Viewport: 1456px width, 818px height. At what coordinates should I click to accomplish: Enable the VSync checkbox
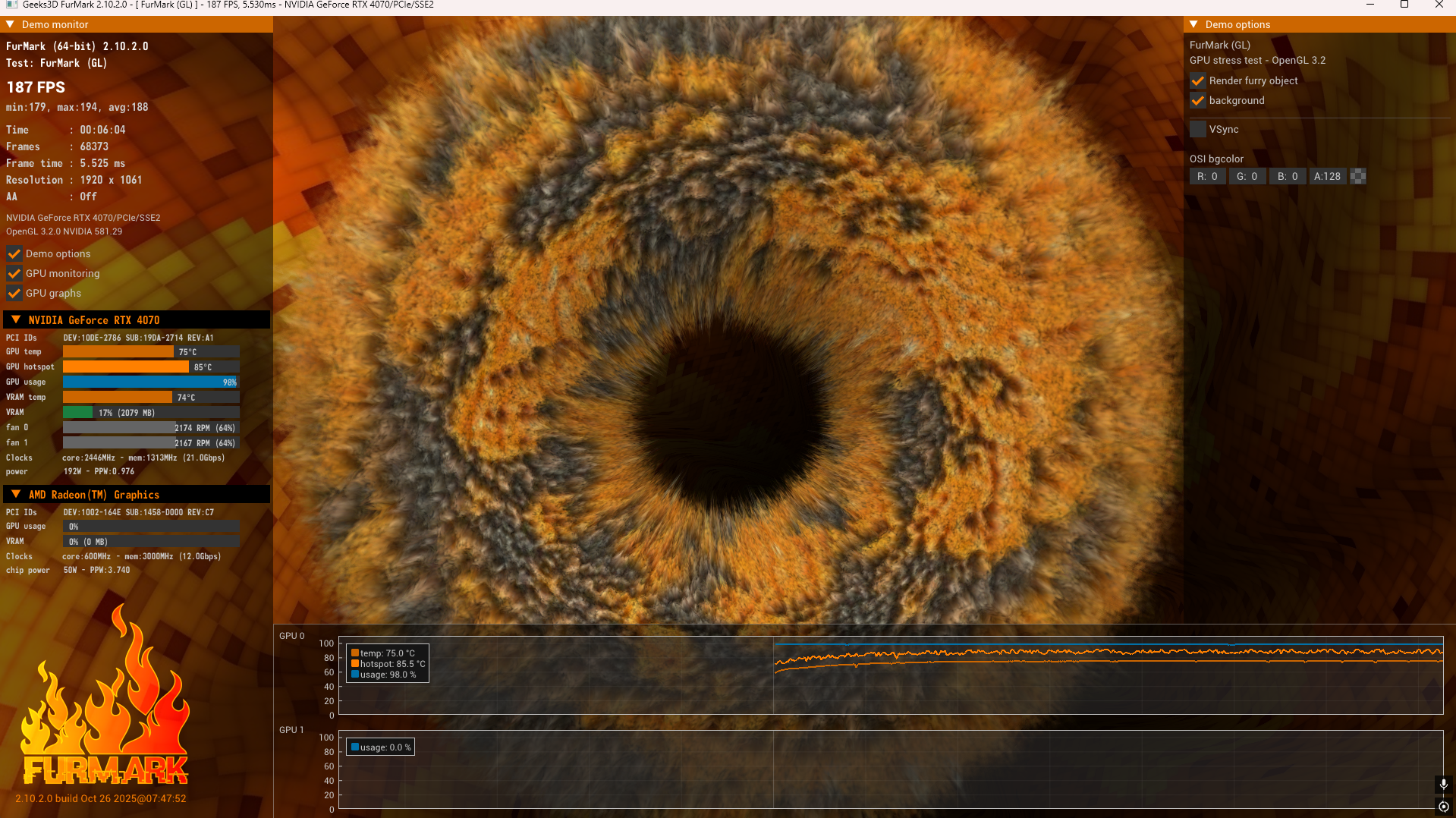[1197, 129]
